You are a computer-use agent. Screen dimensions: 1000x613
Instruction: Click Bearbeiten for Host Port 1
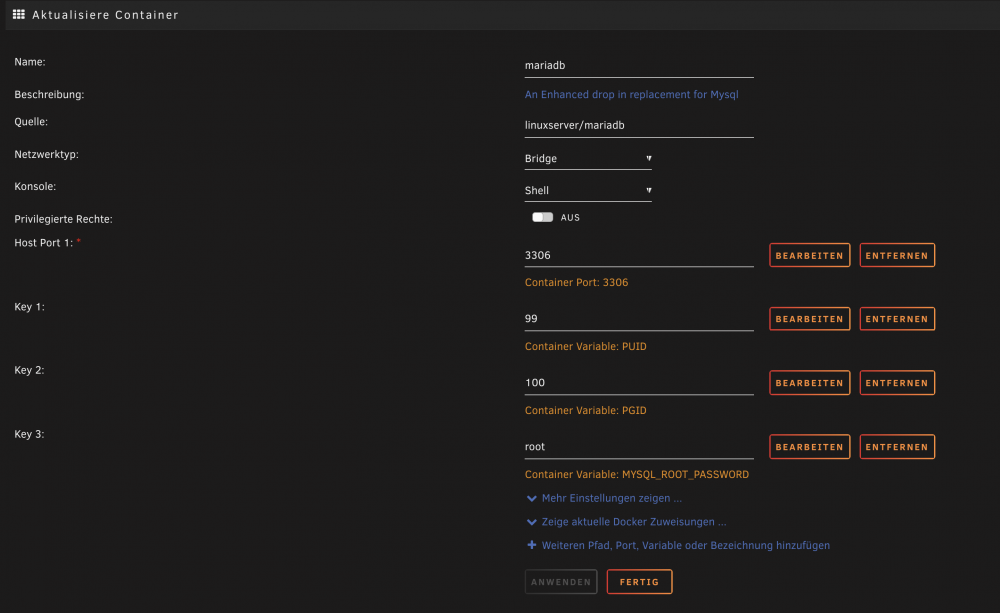[x=809, y=255]
